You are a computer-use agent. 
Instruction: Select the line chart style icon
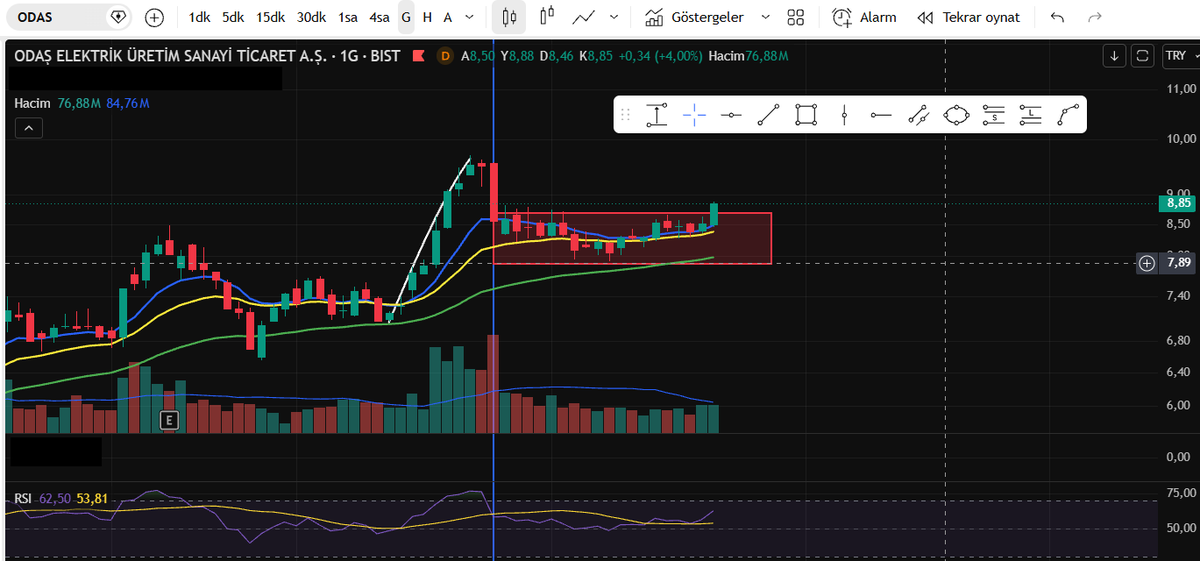(584, 17)
